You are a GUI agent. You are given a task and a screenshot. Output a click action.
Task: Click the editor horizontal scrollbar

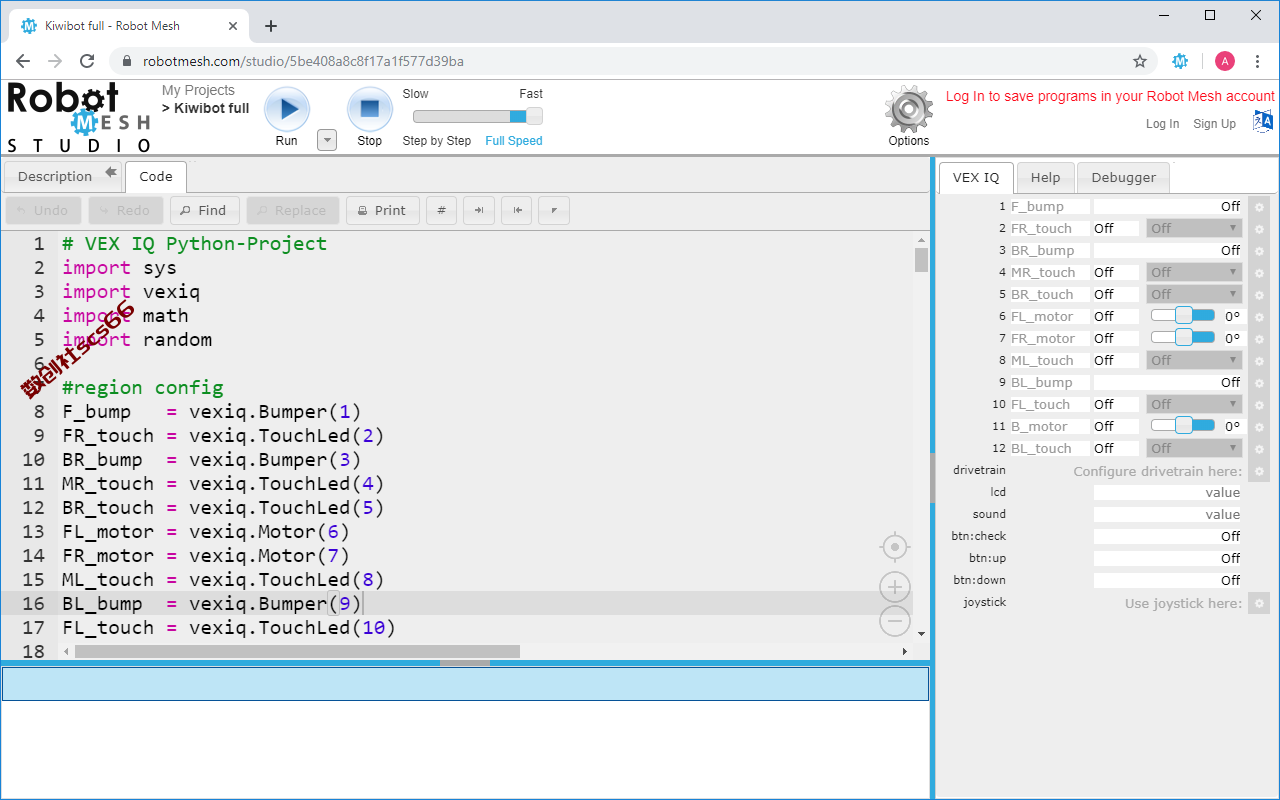tap(298, 651)
